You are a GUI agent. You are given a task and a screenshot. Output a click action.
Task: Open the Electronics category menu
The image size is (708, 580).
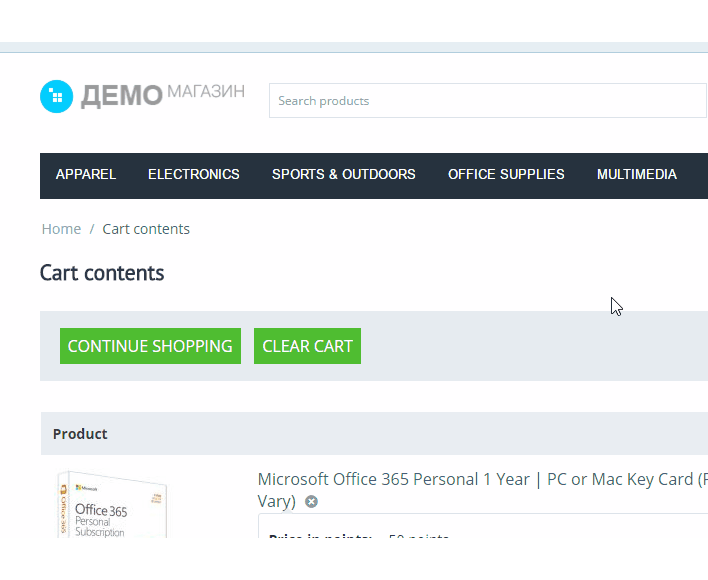click(194, 174)
